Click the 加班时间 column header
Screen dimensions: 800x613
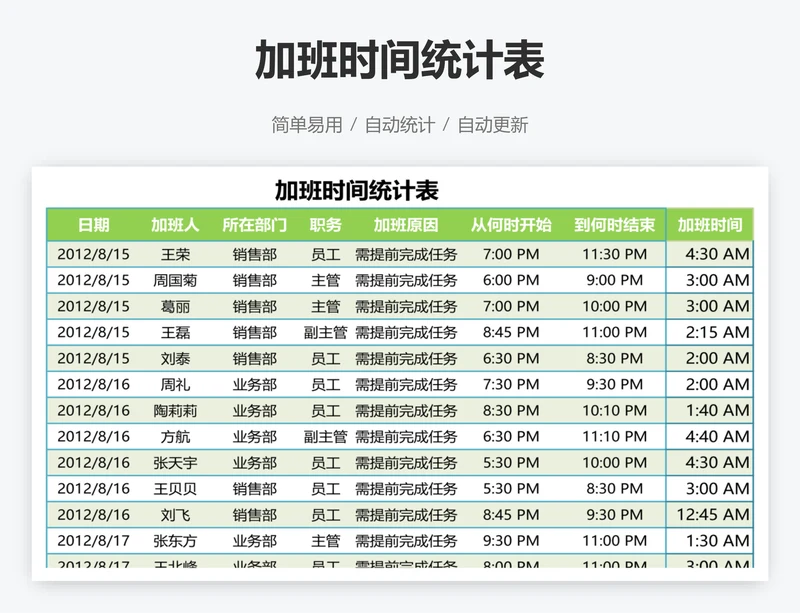[x=710, y=225]
